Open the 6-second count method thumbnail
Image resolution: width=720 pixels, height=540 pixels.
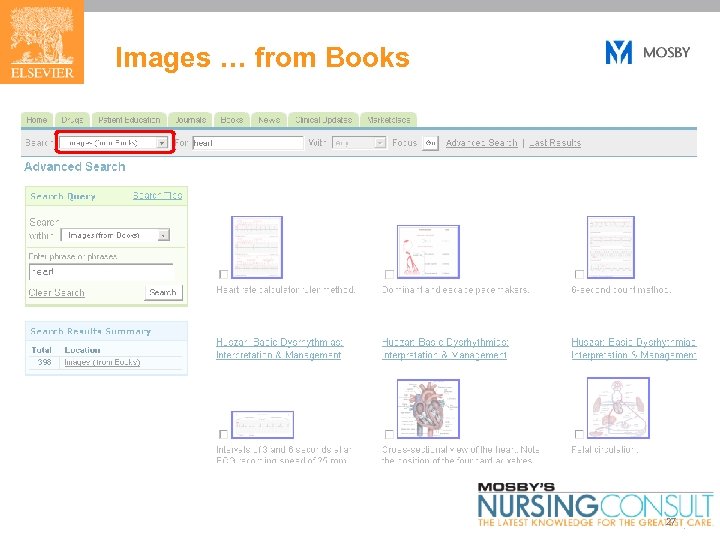(x=611, y=247)
